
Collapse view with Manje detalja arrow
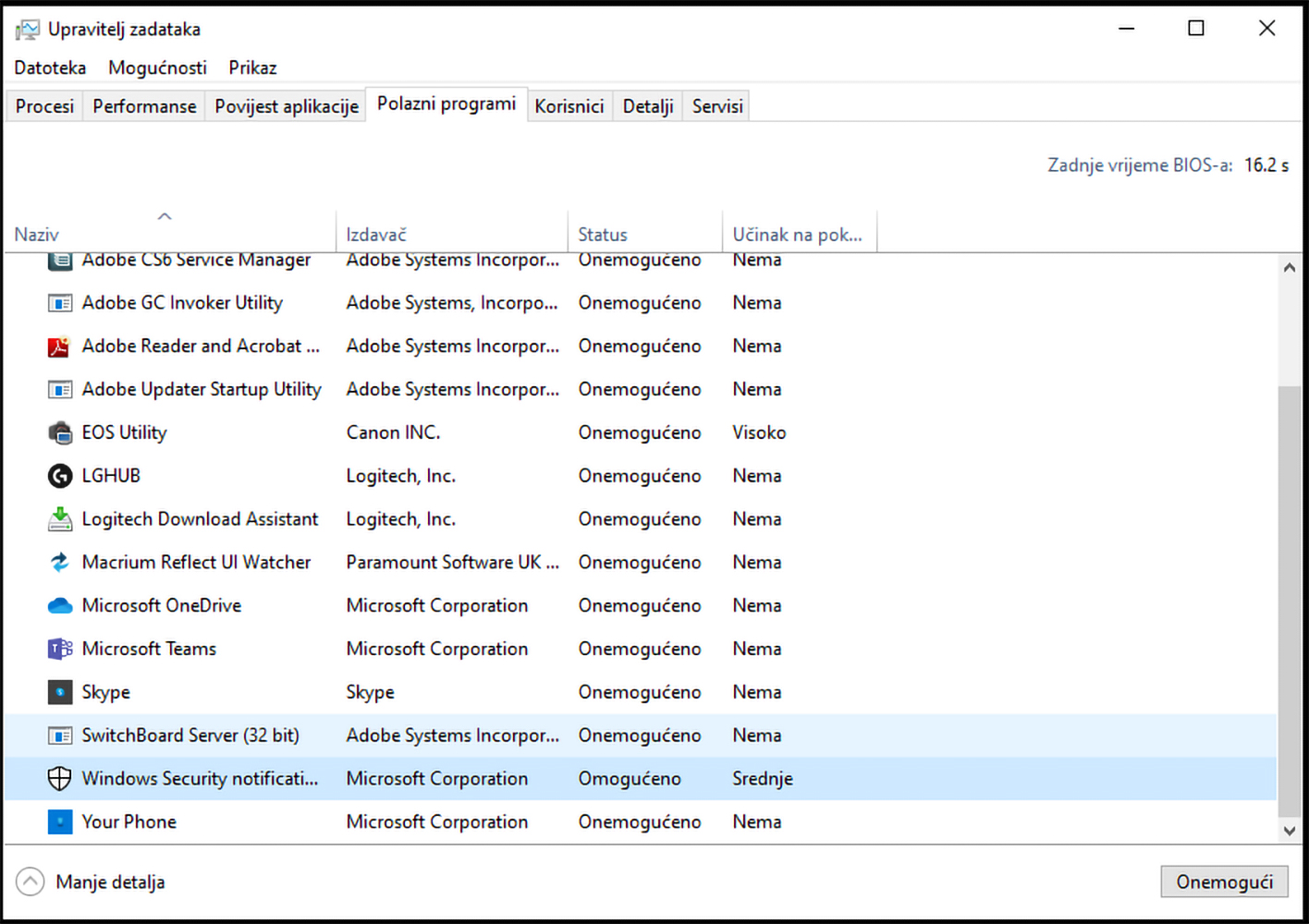(x=31, y=881)
